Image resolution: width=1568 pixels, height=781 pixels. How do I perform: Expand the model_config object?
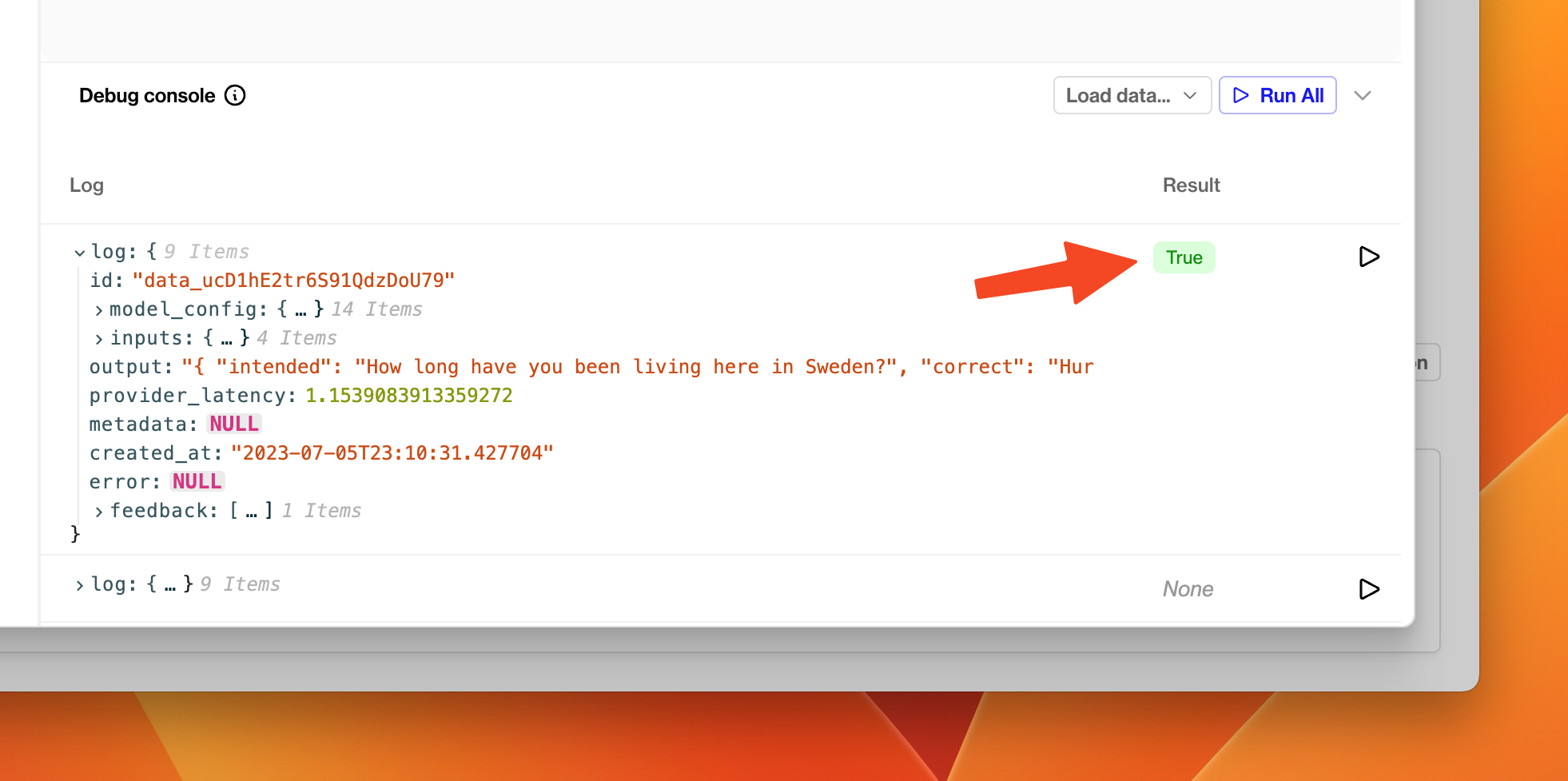click(x=98, y=309)
